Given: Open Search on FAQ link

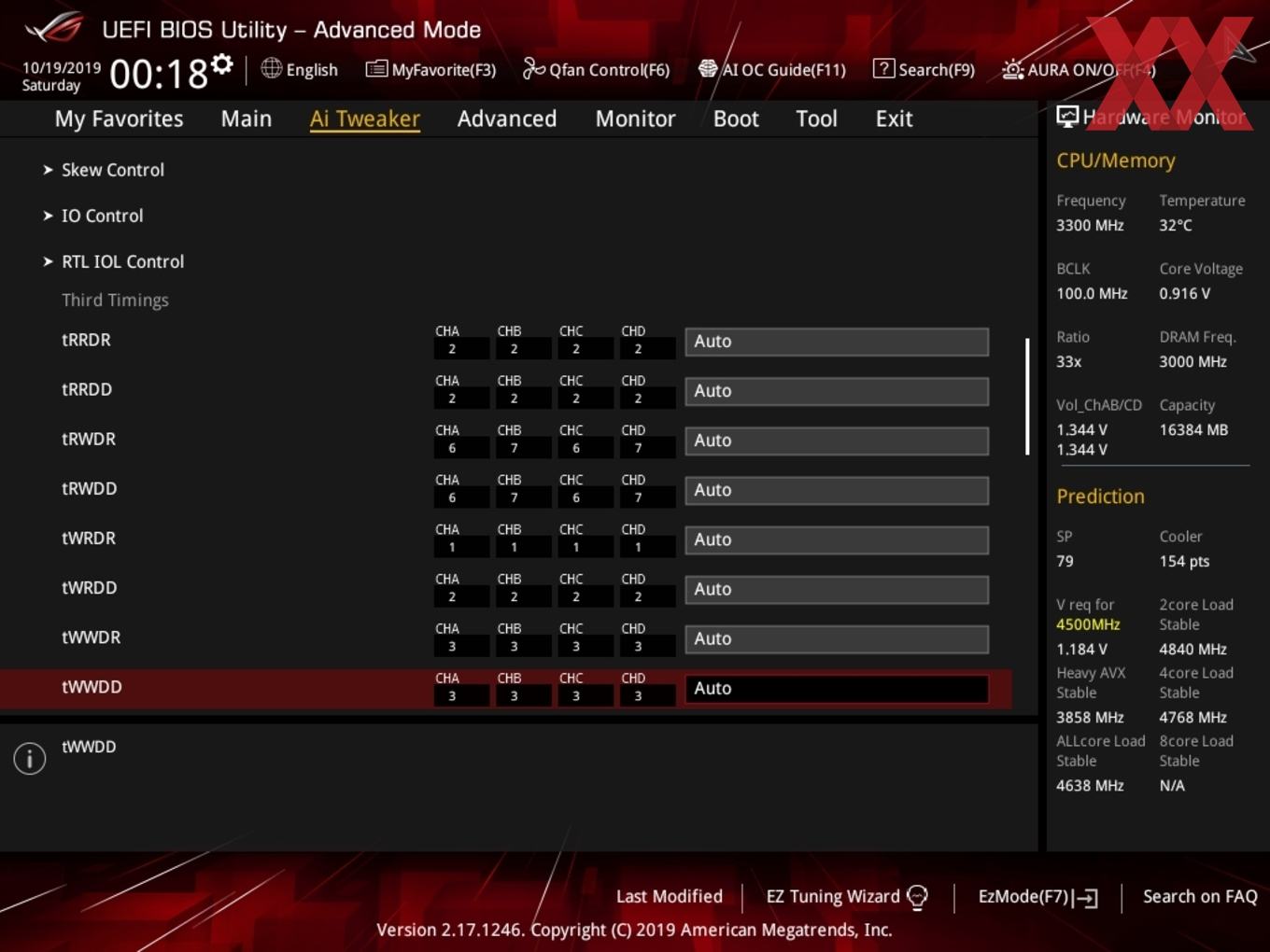Looking at the screenshot, I should coord(1200,896).
